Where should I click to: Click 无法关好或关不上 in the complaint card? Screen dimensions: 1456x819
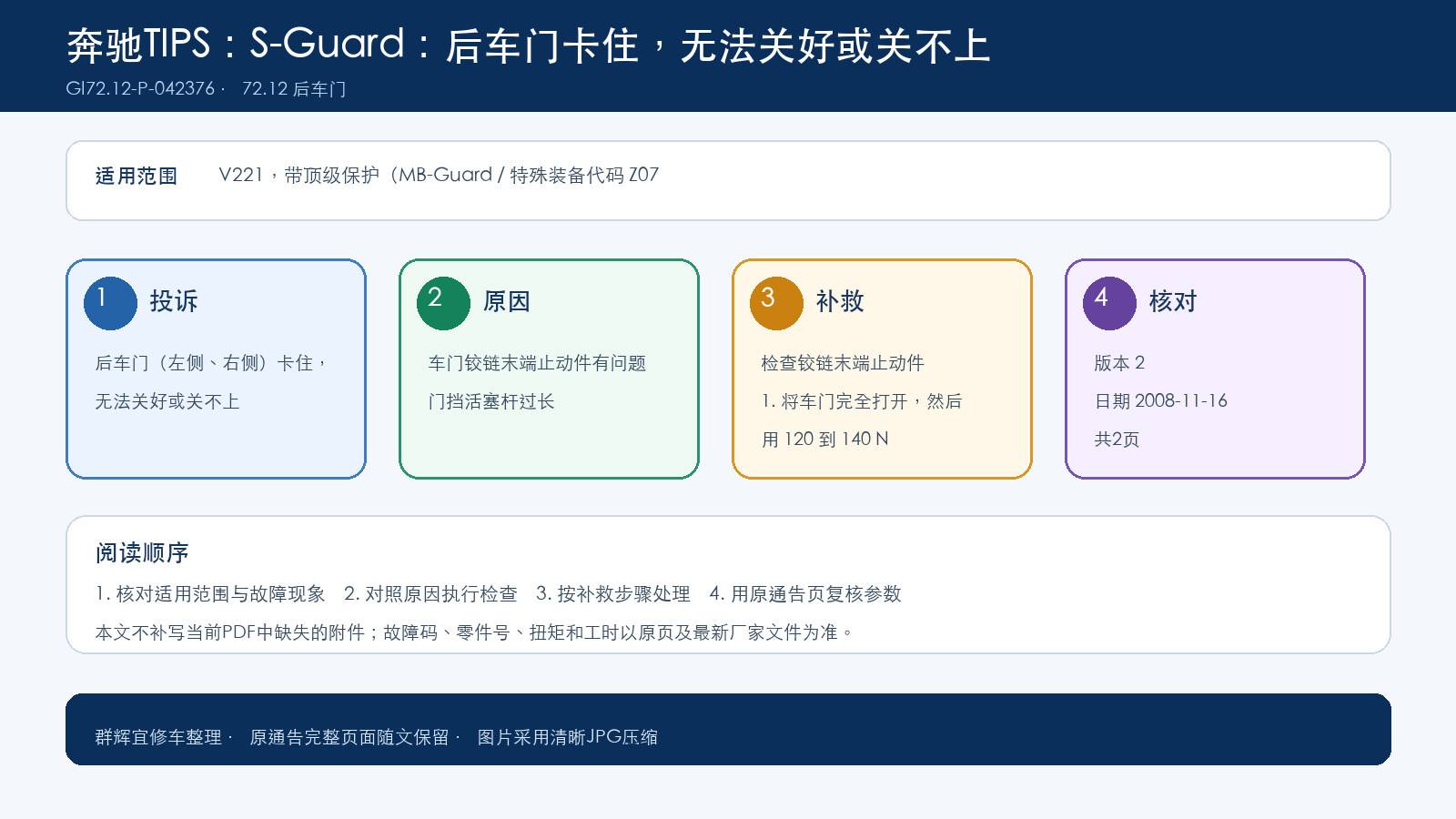[167, 401]
